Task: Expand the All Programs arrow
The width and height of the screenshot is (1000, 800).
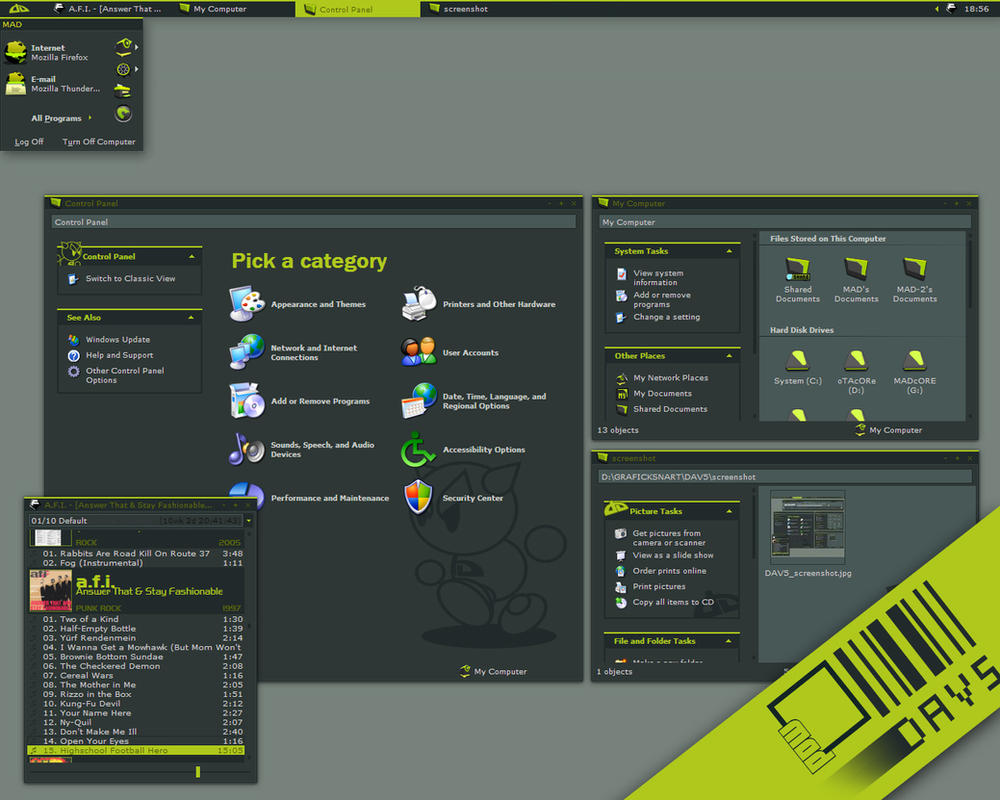Action: click(x=90, y=118)
